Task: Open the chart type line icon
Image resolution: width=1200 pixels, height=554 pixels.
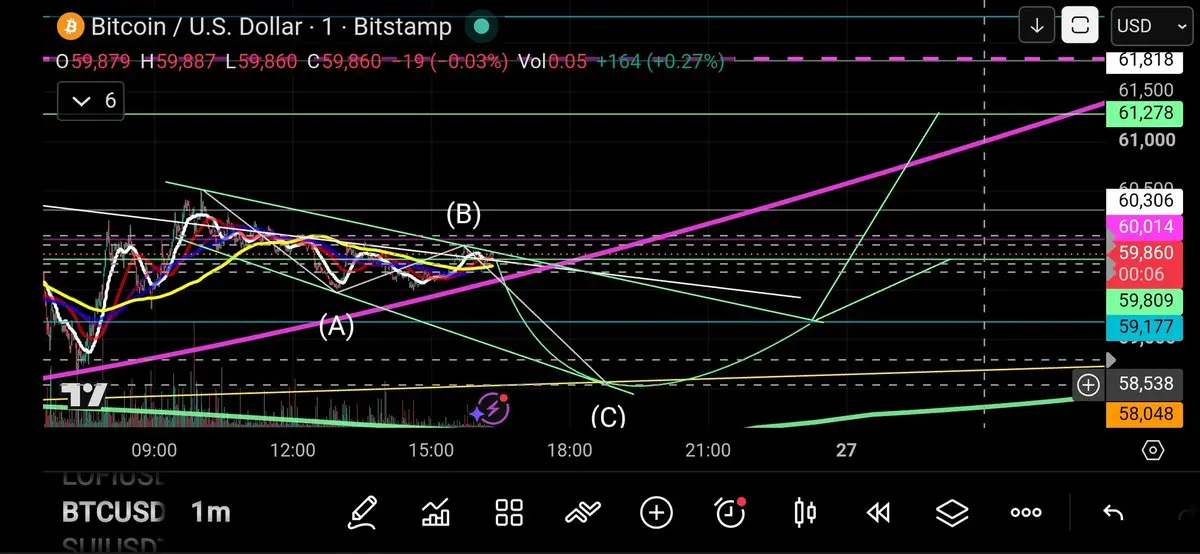Action: click(x=582, y=513)
